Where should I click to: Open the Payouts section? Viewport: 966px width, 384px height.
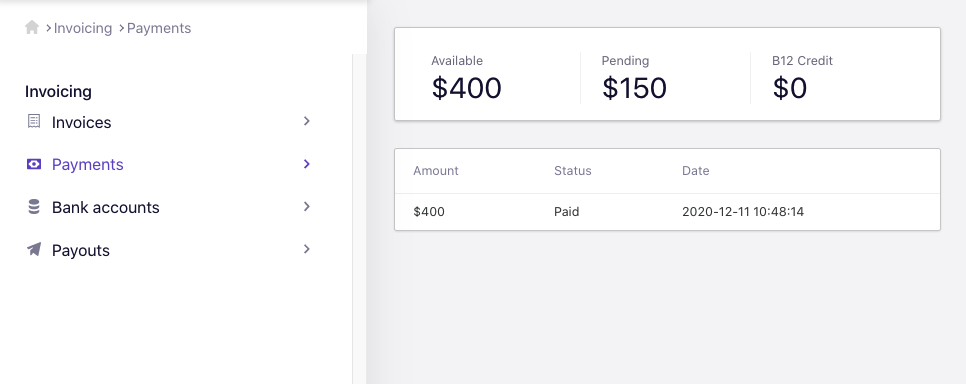coord(169,250)
